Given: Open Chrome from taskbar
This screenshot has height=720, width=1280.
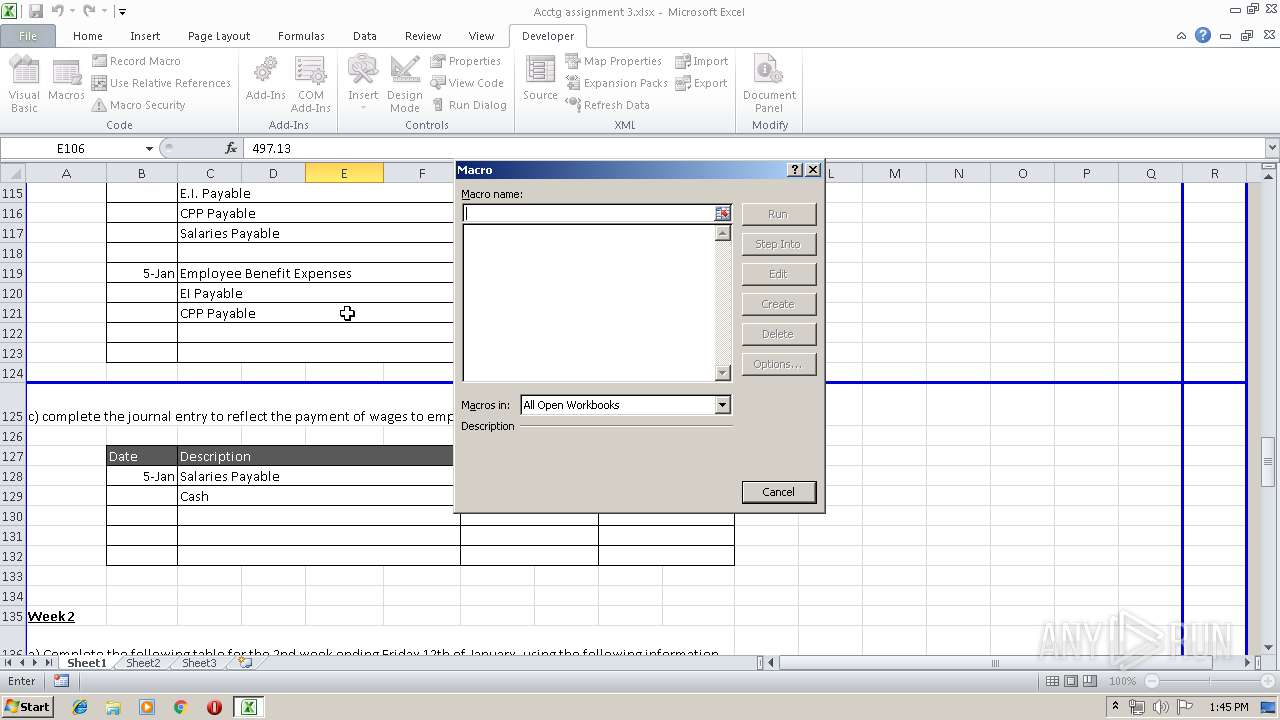Looking at the screenshot, I should (180, 707).
